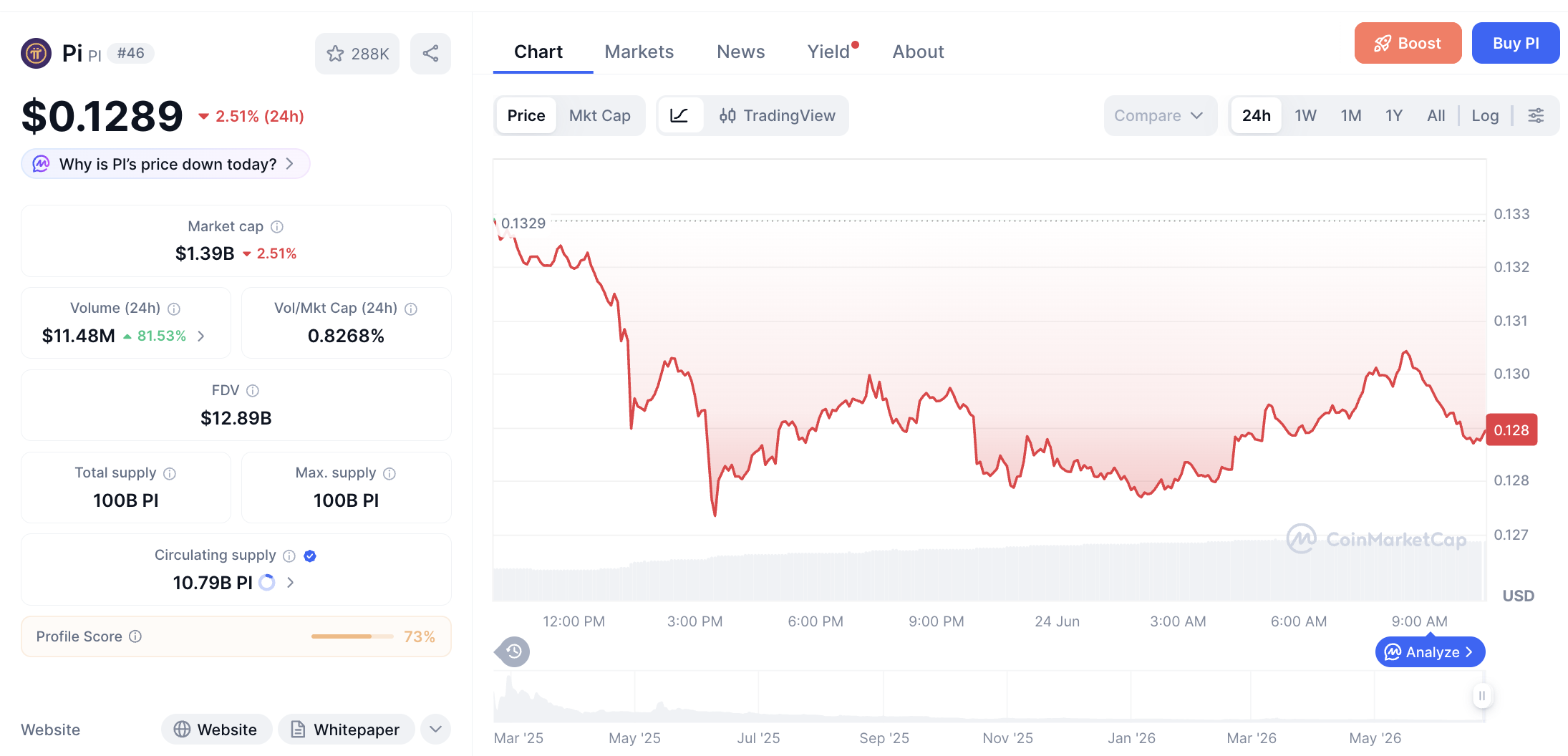Click the circulating supply progress ring
This screenshot has height=756, width=1568.
point(267,583)
